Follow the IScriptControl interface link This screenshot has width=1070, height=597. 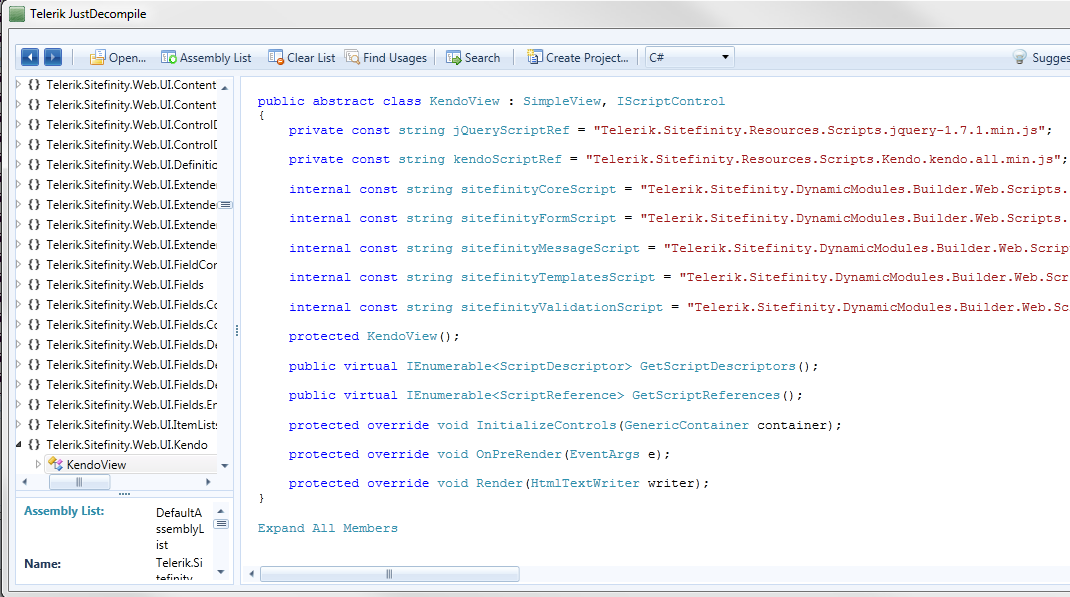click(x=670, y=101)
